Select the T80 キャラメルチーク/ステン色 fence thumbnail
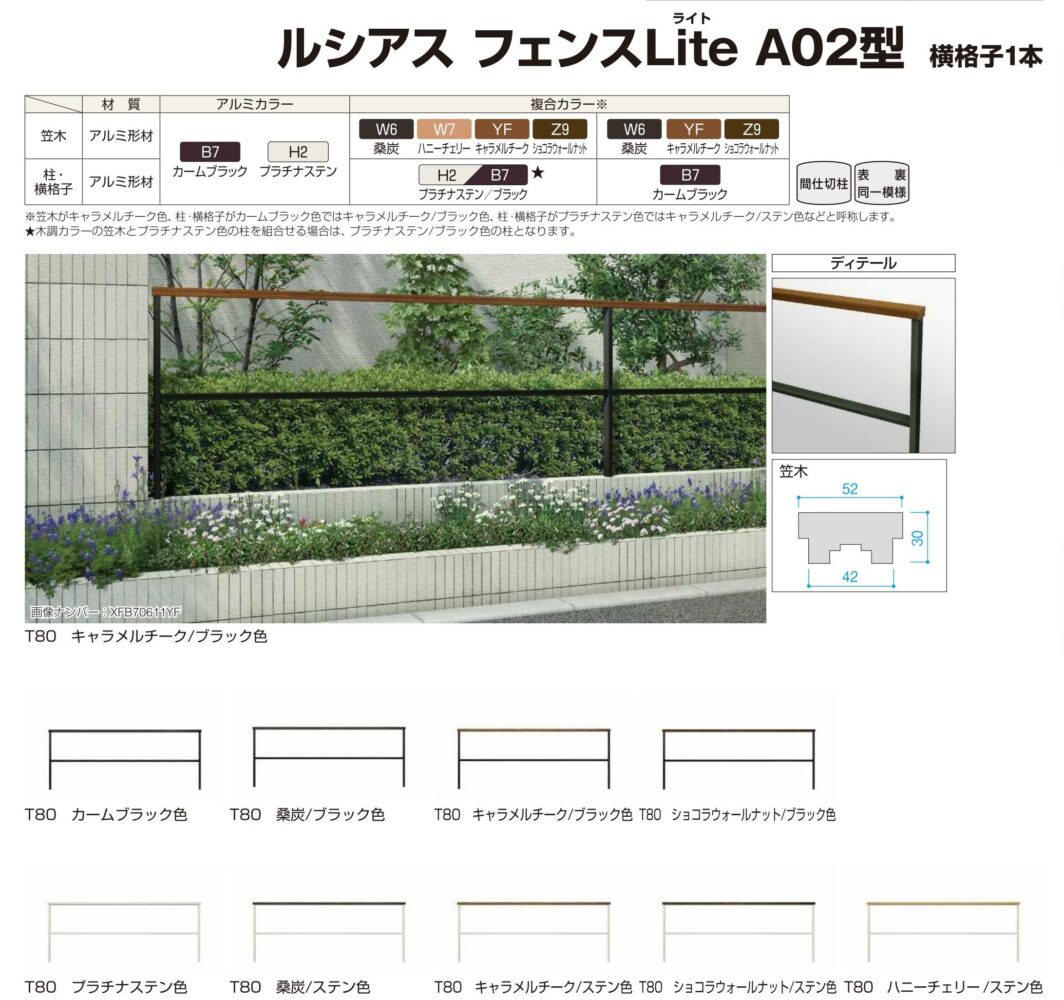The image size is (1064, 1000). pos(534,931)
